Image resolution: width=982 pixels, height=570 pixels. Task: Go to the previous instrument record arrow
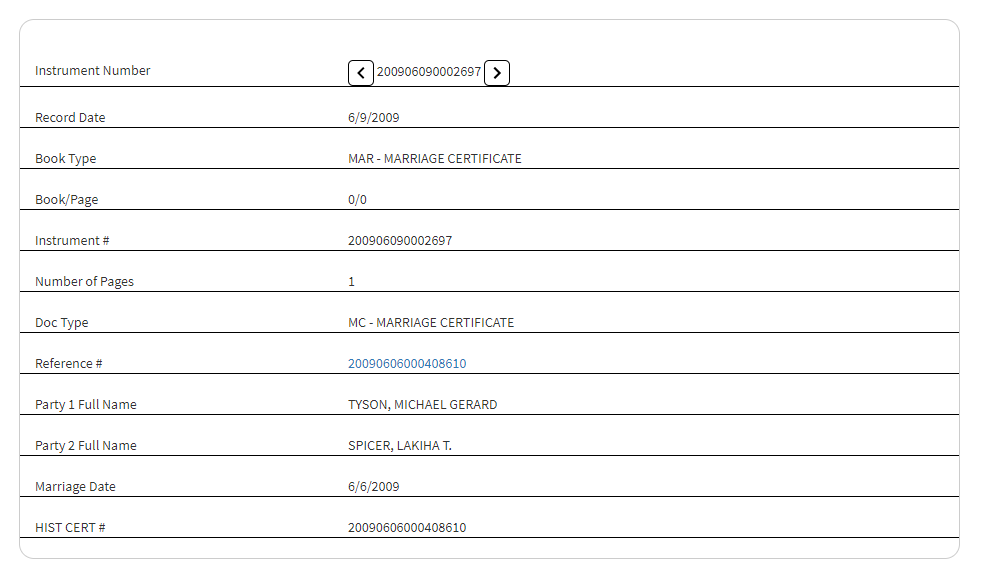[361, 73]
